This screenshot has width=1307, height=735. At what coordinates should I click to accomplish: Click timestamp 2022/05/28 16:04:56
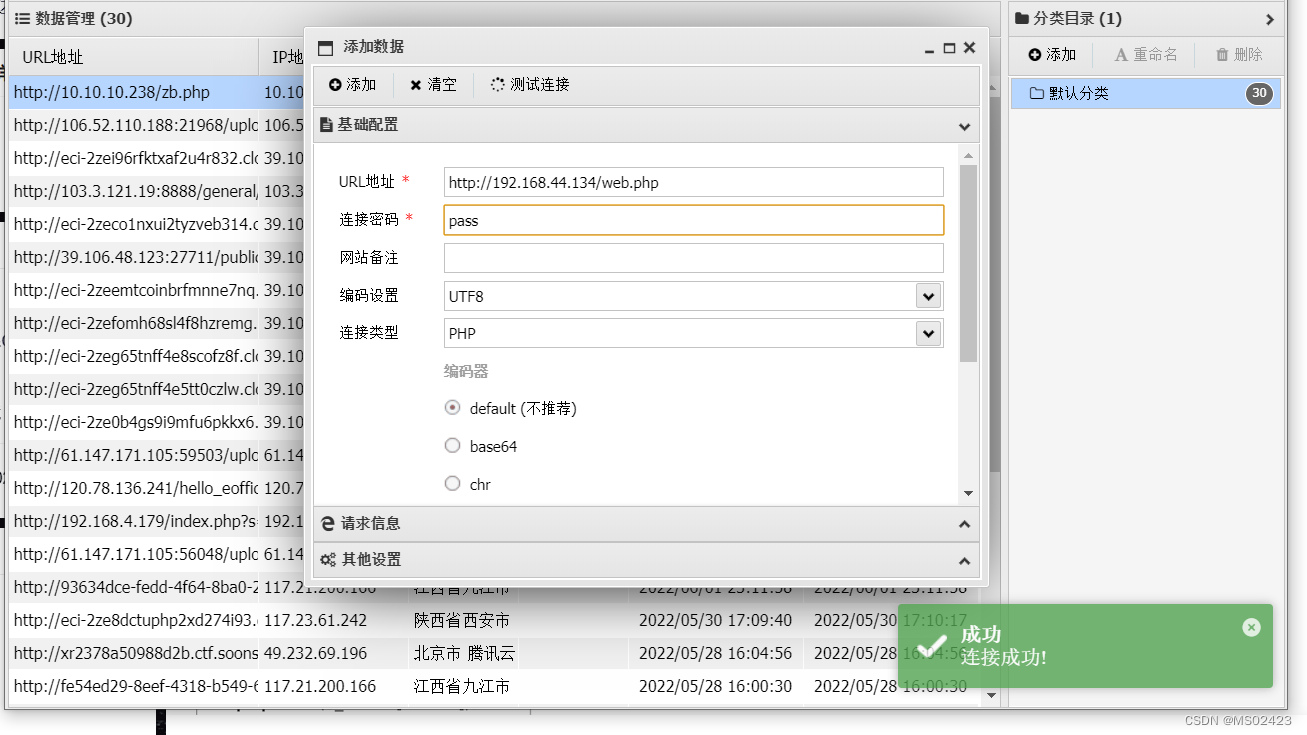[715, 653]
